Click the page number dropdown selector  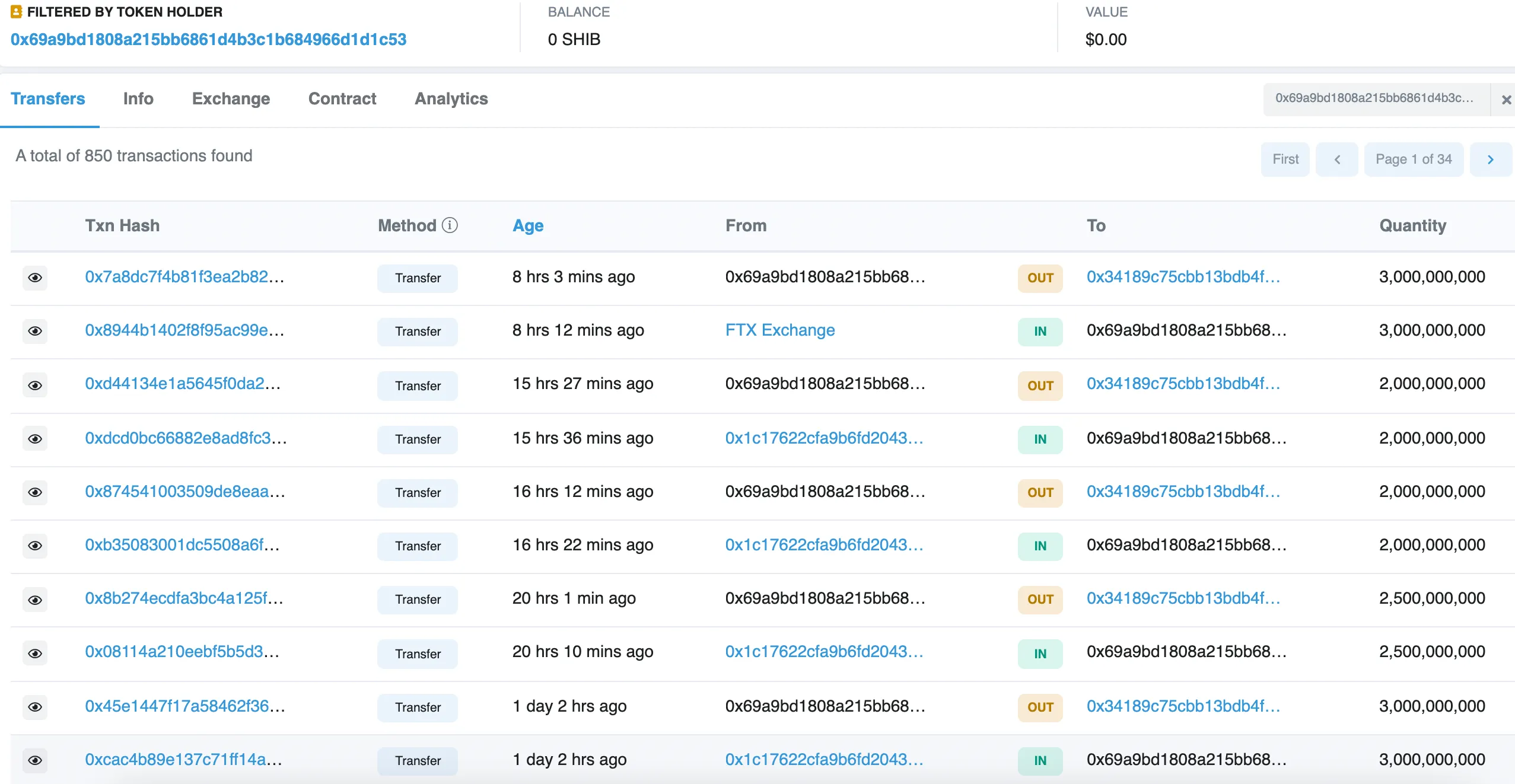[1413, 158]
